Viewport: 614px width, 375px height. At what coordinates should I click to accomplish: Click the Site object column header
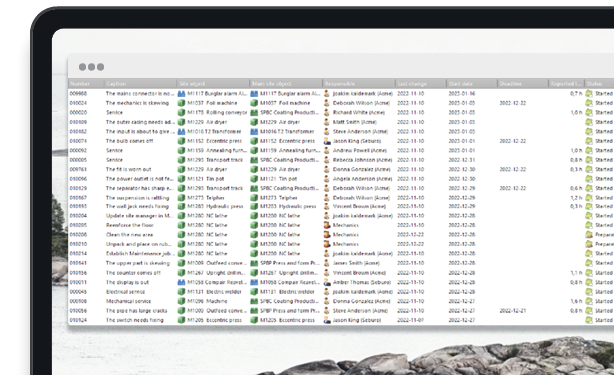pos(213,83)
